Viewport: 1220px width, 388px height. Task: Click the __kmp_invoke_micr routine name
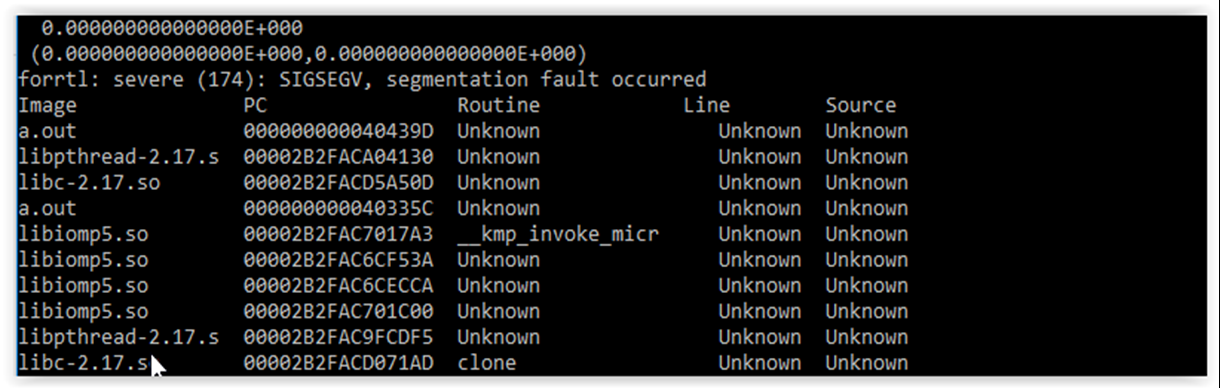pyautogui.click(x=558, y=234)
